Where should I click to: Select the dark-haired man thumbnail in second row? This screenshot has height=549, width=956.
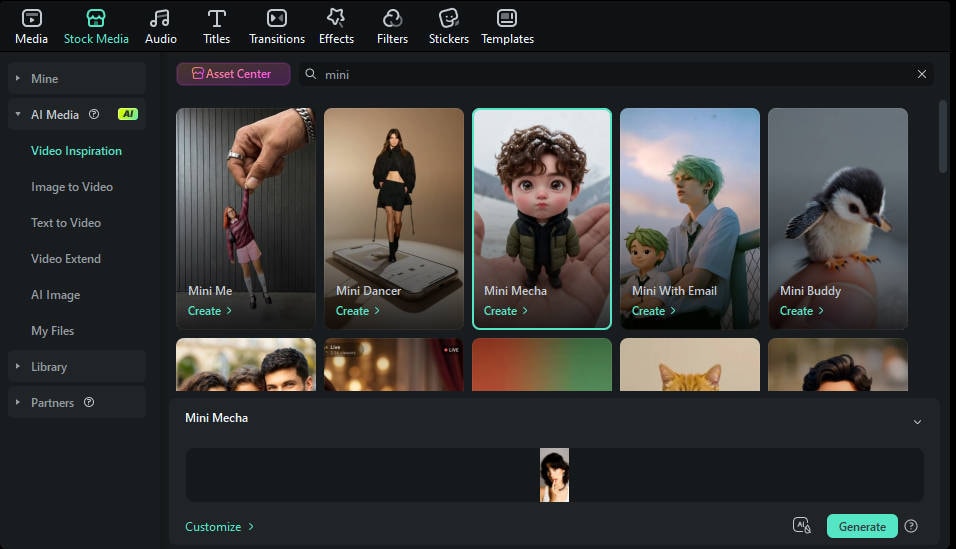838,365
